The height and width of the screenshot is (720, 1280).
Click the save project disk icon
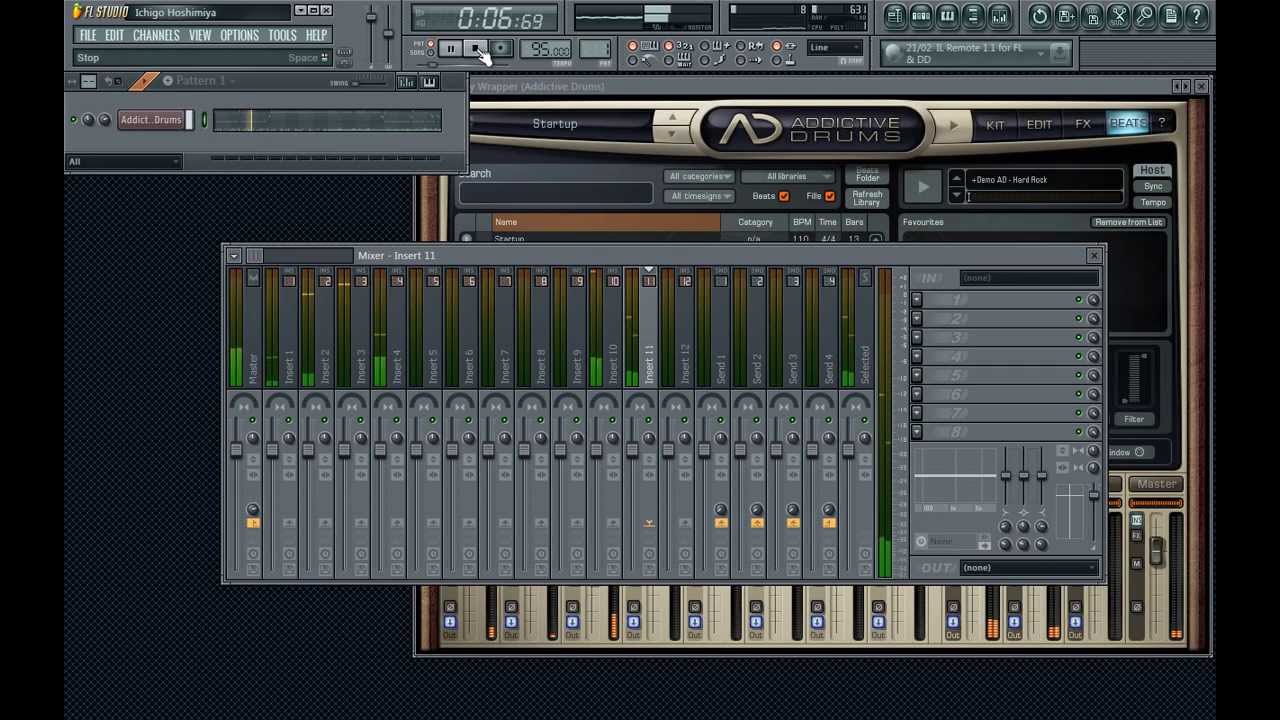(1092, 16)
